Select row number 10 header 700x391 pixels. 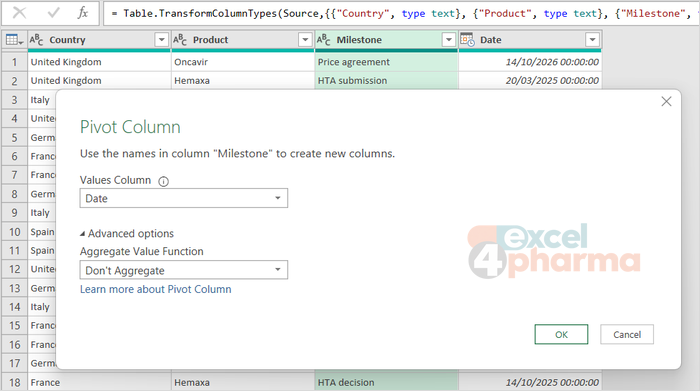click(14, 232)
